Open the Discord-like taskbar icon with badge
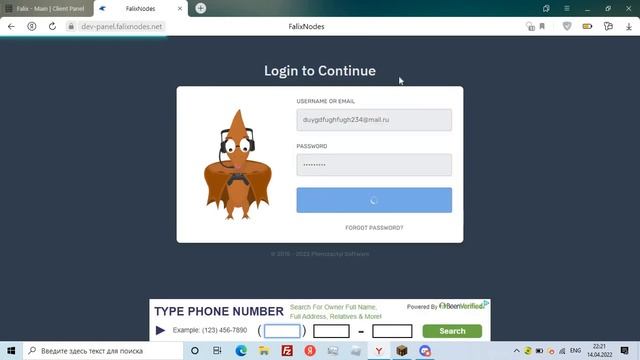 (x=425, y=351)
